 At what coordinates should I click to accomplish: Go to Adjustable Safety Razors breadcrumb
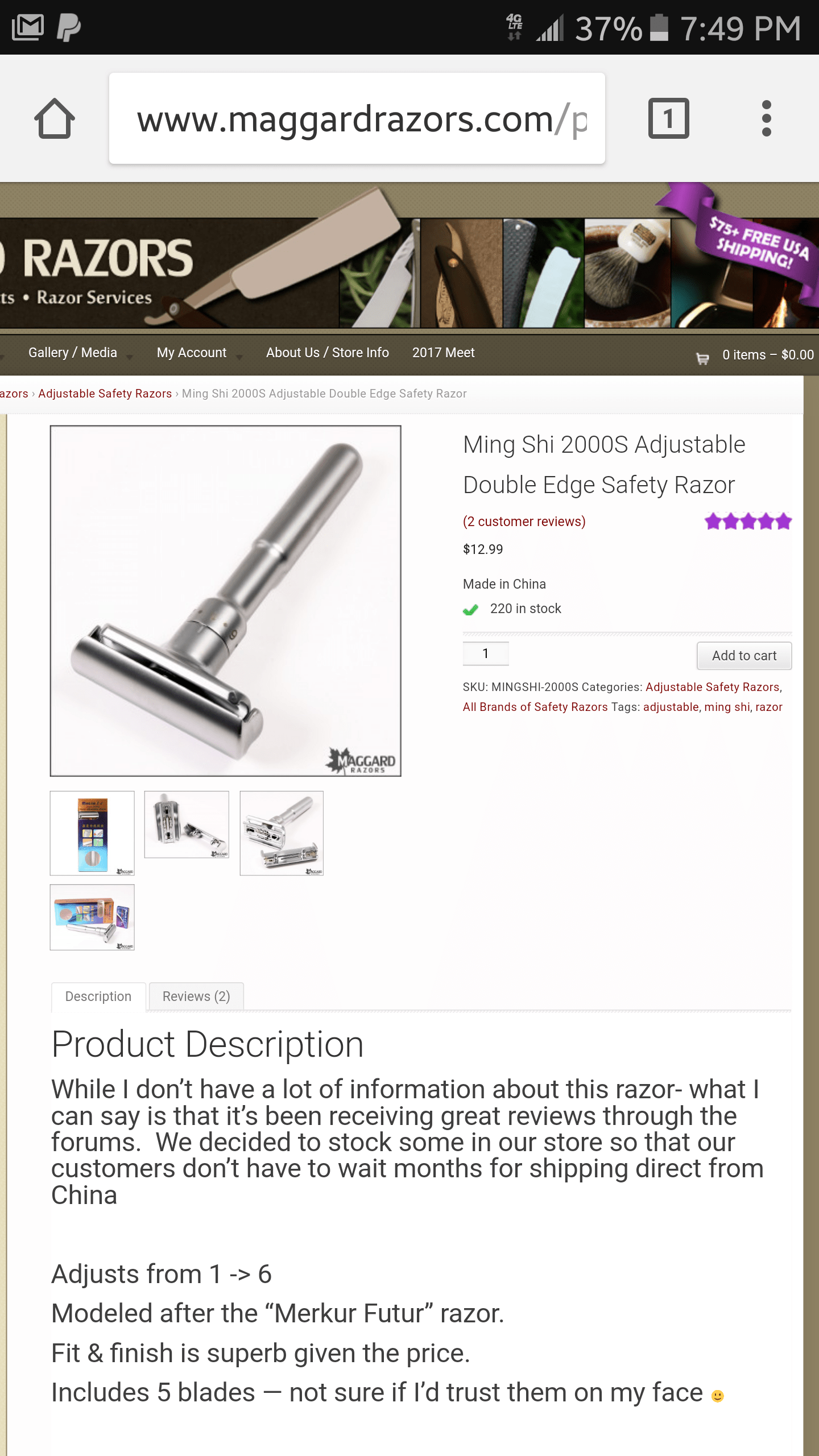pos(105,394)
